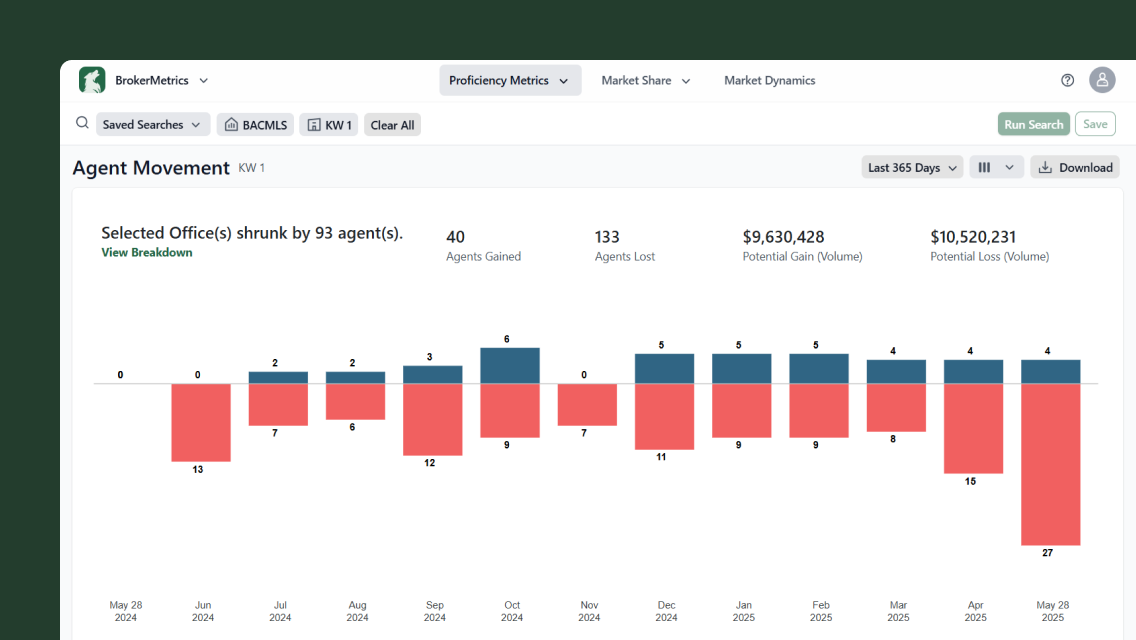The width and height of the screenshot is (1136, 640).
Task: Click the $10,520,231 Potential Loss value
Action: tap(973, 237)
